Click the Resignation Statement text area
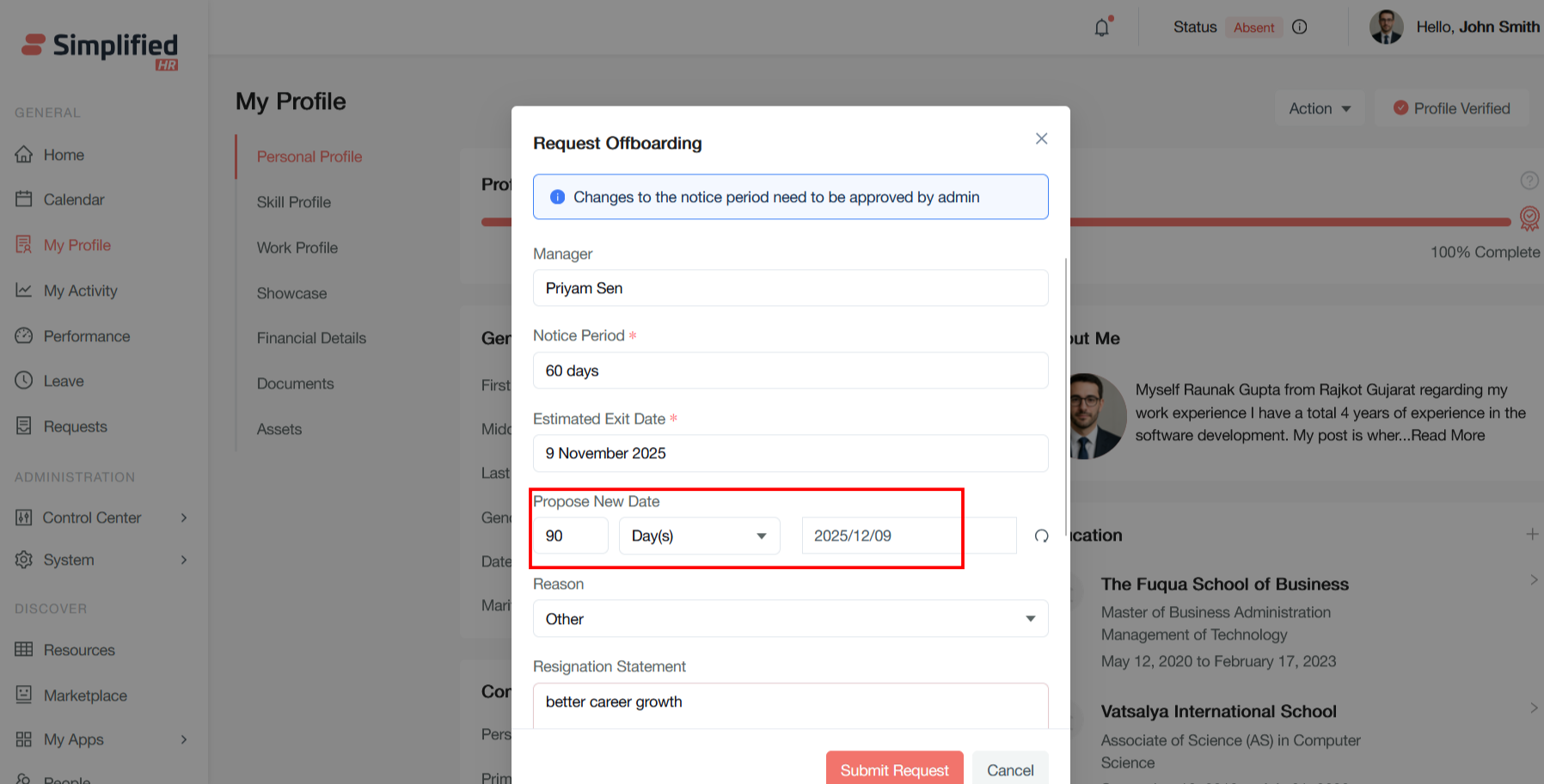Image resolution: width=1544 pixels, height=784 pixels. [790, 705]
